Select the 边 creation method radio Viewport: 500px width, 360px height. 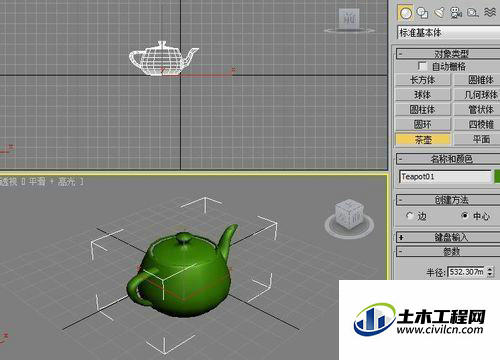point(410,216)
